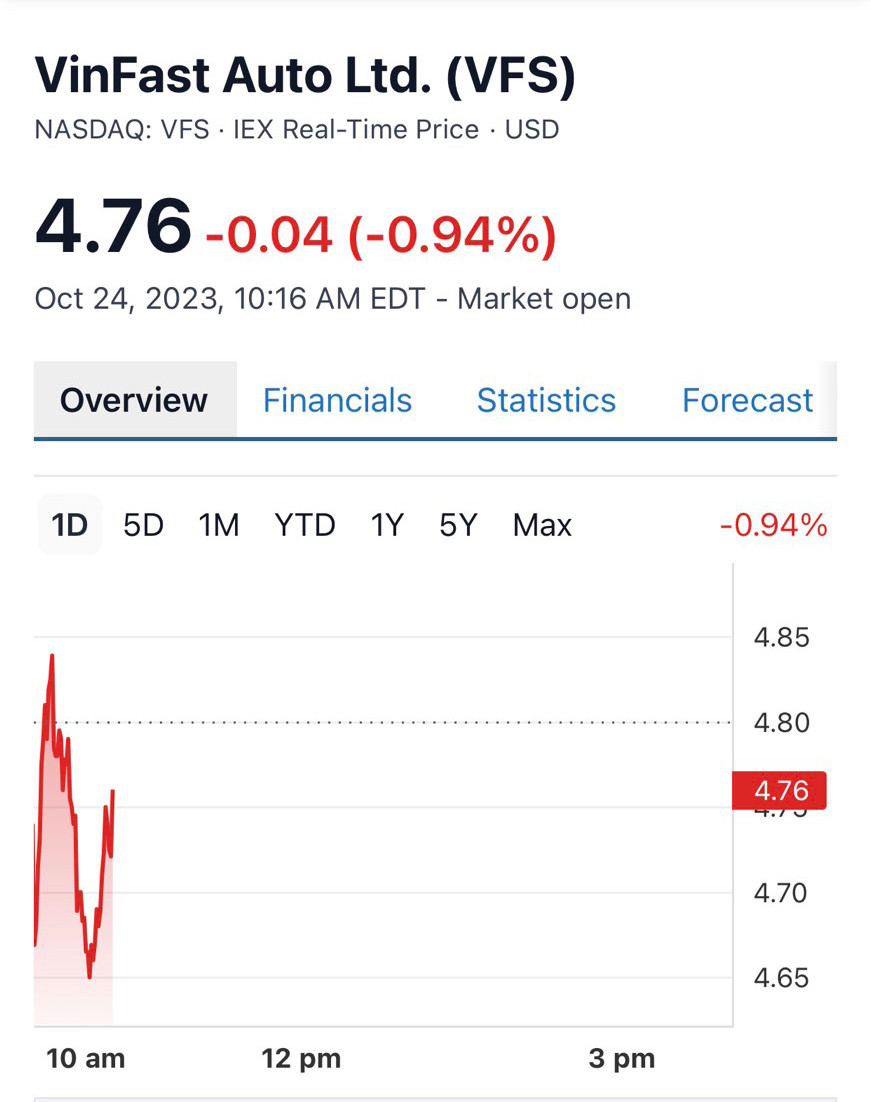Viewport: 871px width, 1102px height.
Task: Click the NASDAQ: VFS exchange info line
Action: pyautogui.click(x=297, y=130)
